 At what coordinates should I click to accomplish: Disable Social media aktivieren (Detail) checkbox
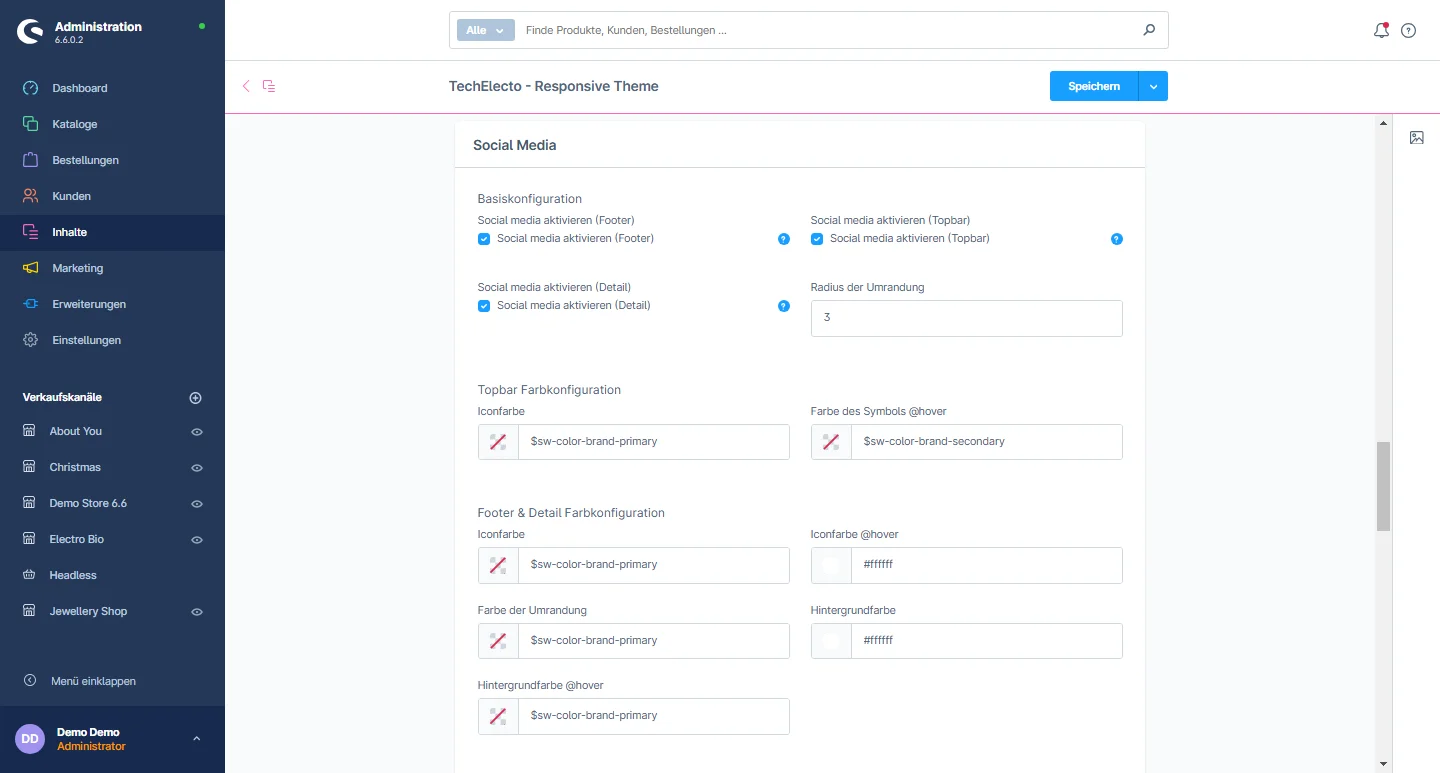click(484, 306)
